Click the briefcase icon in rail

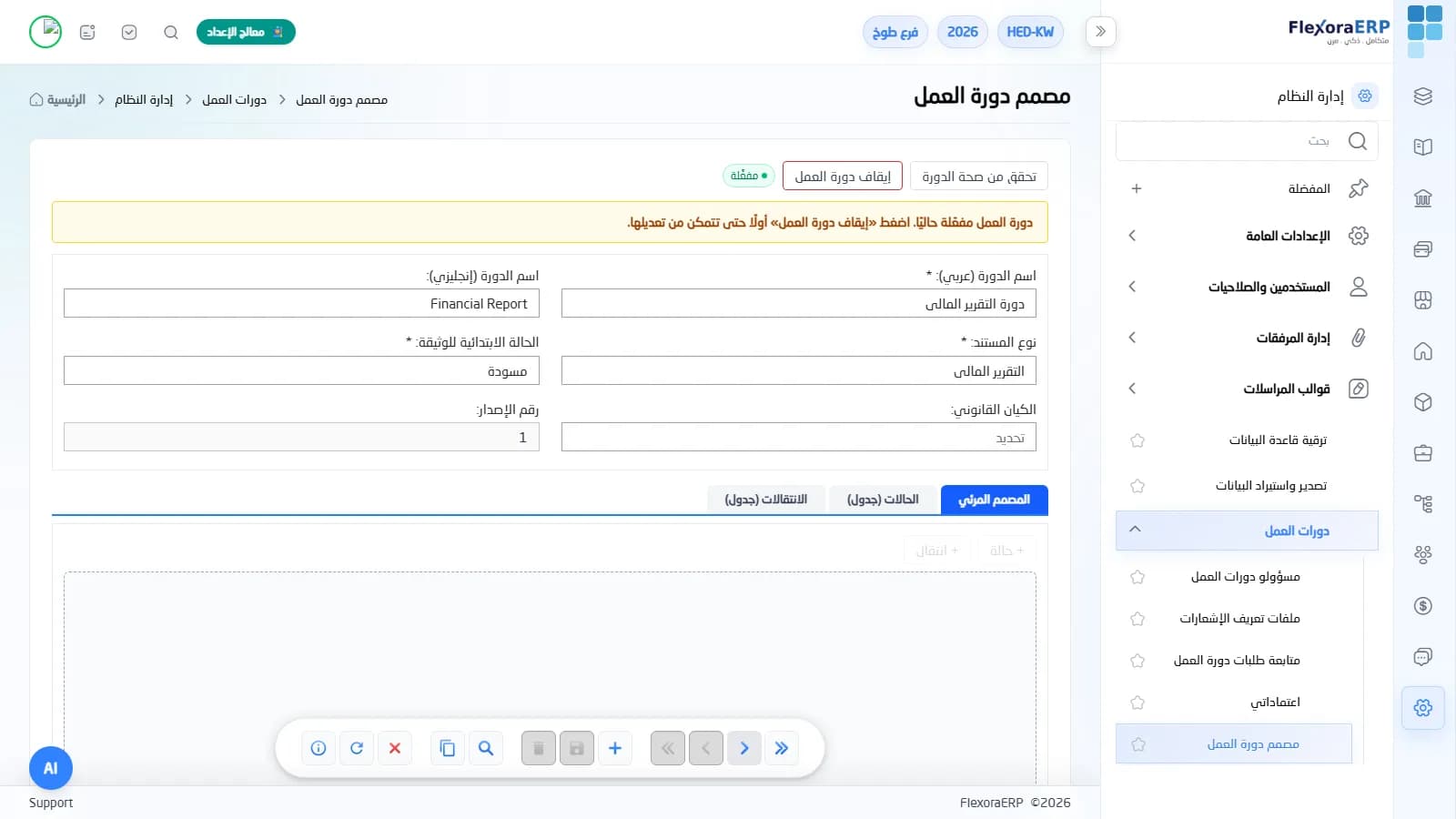1423,453
